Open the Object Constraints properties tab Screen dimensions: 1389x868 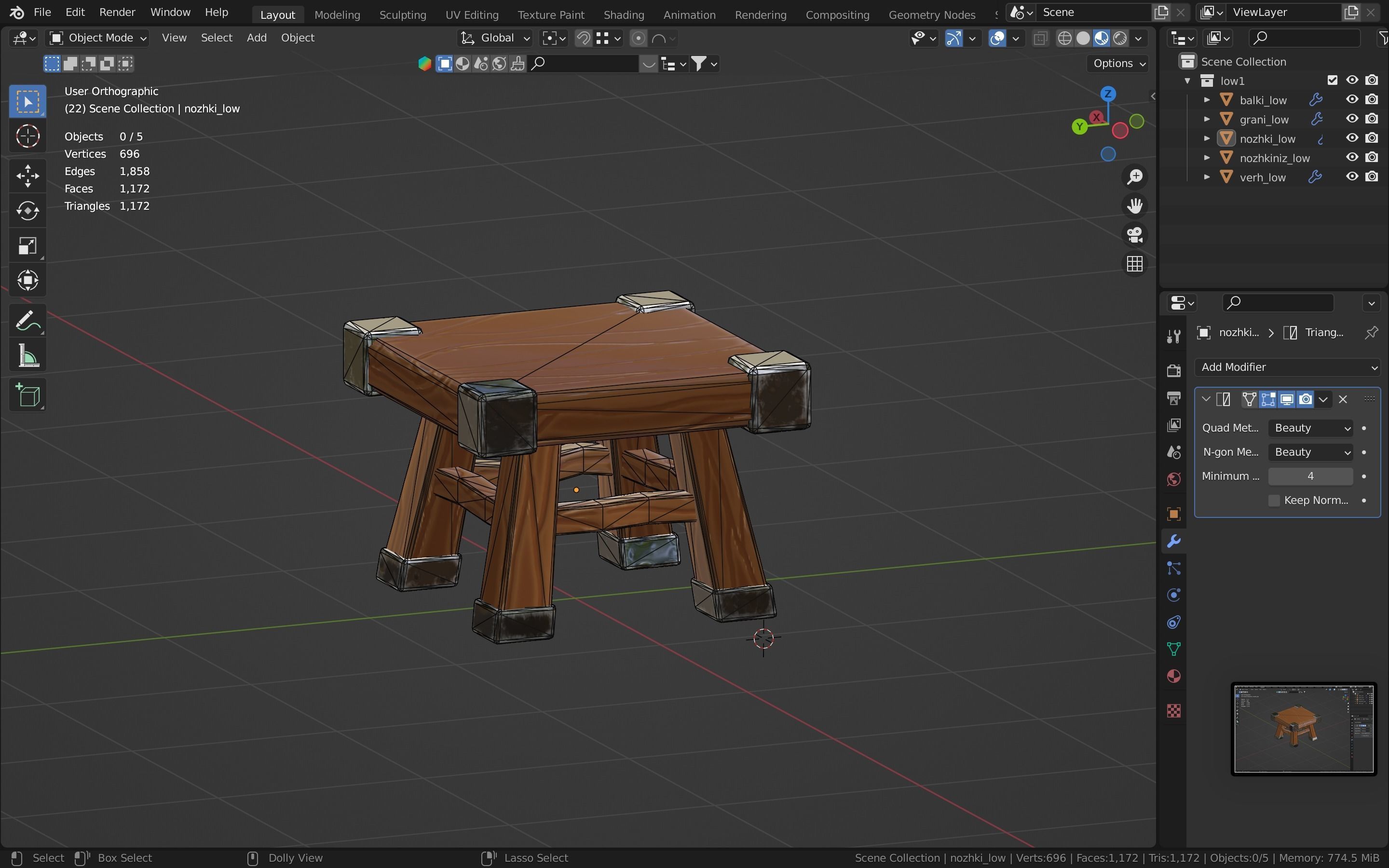click(x=1174, y=622)
